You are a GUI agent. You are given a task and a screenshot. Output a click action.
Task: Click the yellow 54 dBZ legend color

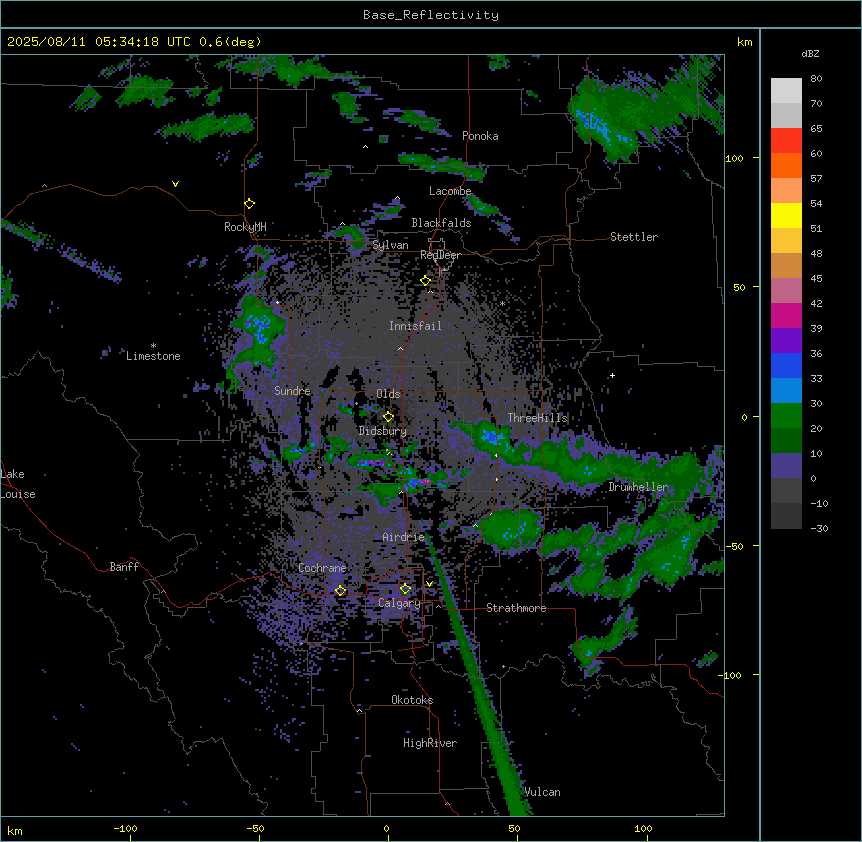tap(786, 215)
